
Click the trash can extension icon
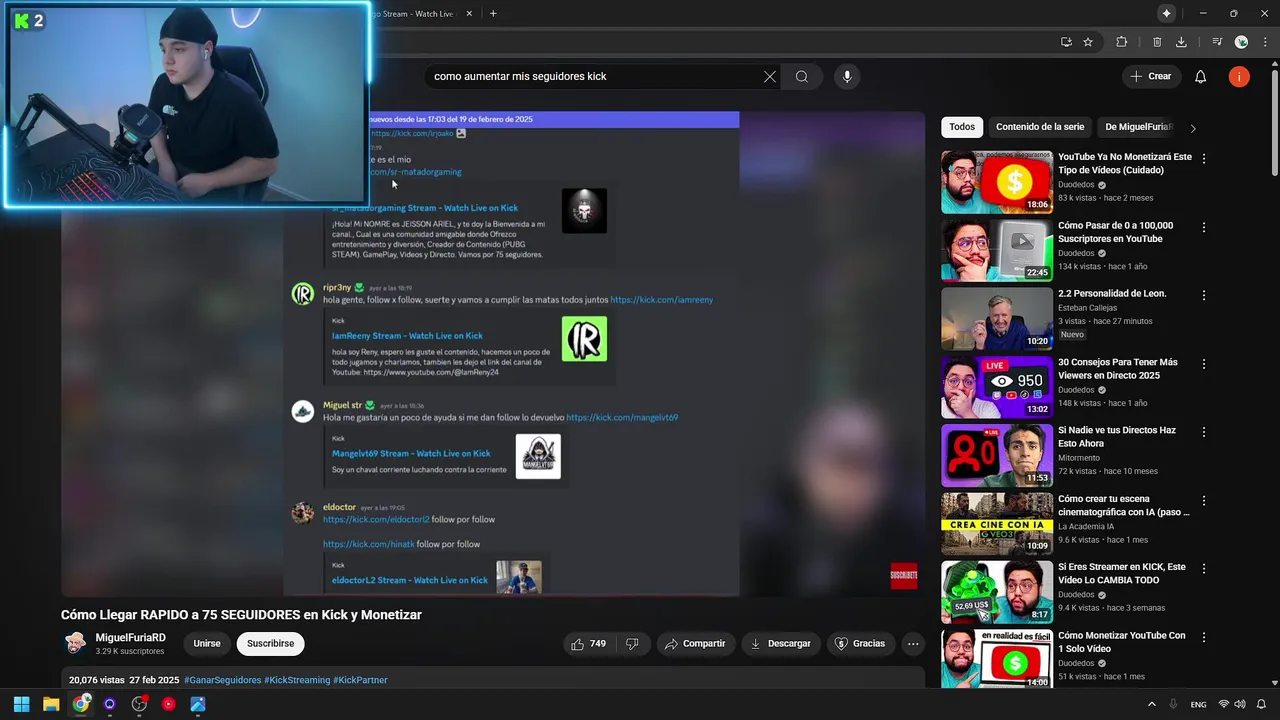(1157, 42)
